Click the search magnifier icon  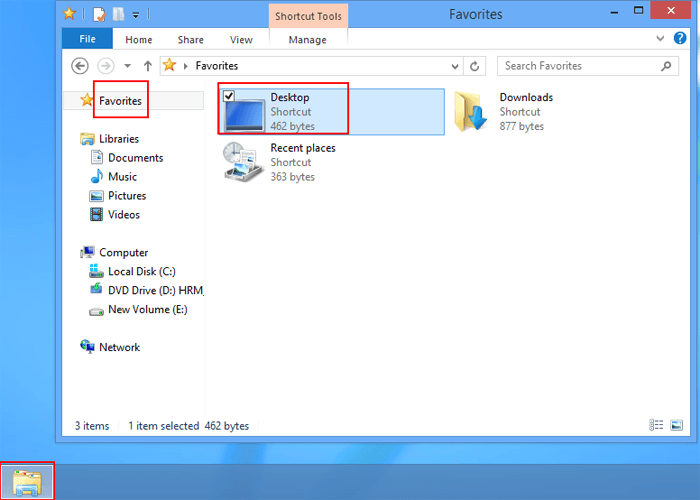pyautogui.click(x=666, y=66)
